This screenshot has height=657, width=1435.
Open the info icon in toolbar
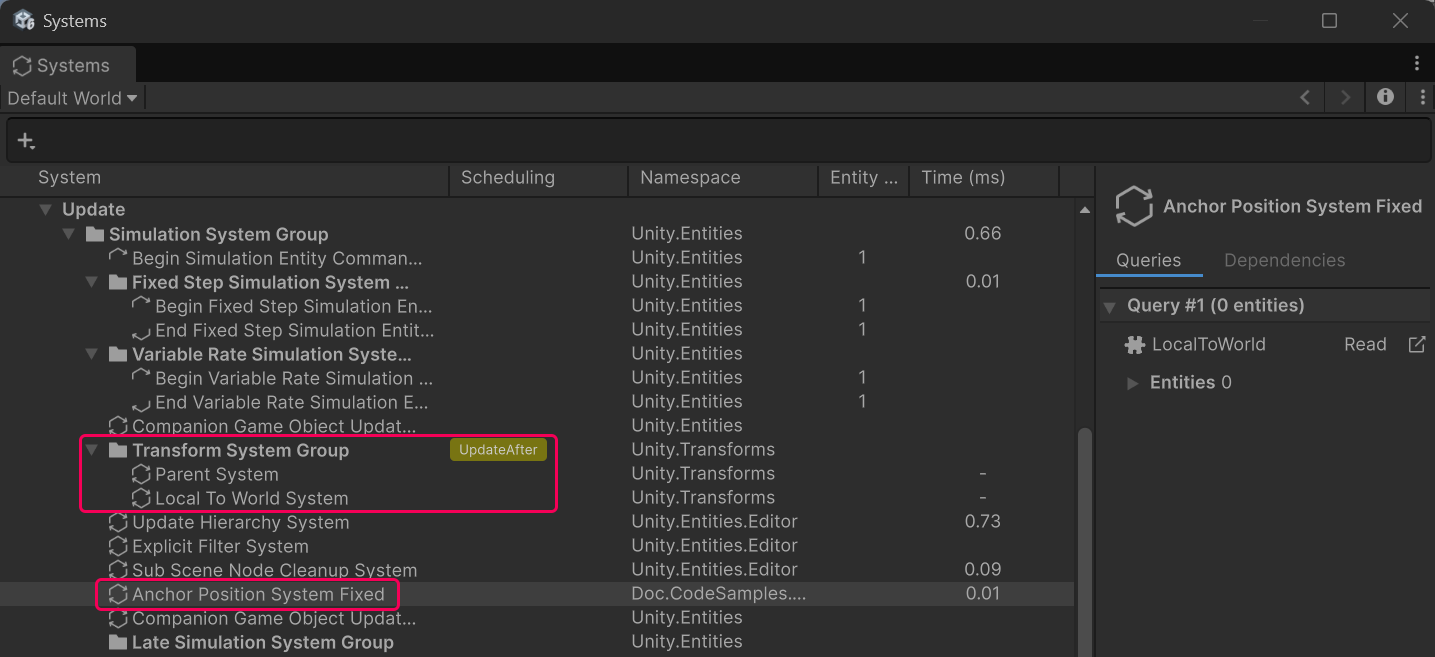(x=1385, y=97)
